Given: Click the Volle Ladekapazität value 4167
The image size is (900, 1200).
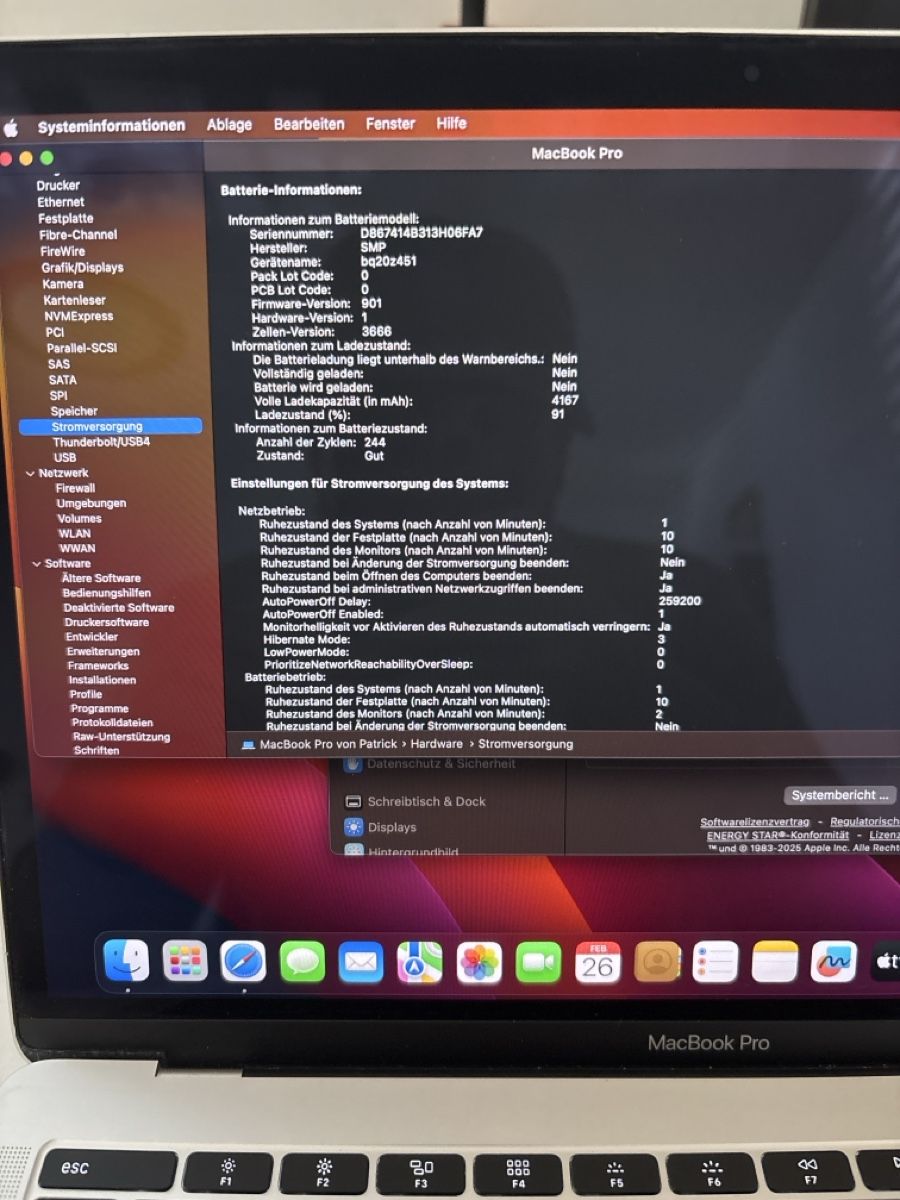Looking at the screenshot, I should pos(564,400).
